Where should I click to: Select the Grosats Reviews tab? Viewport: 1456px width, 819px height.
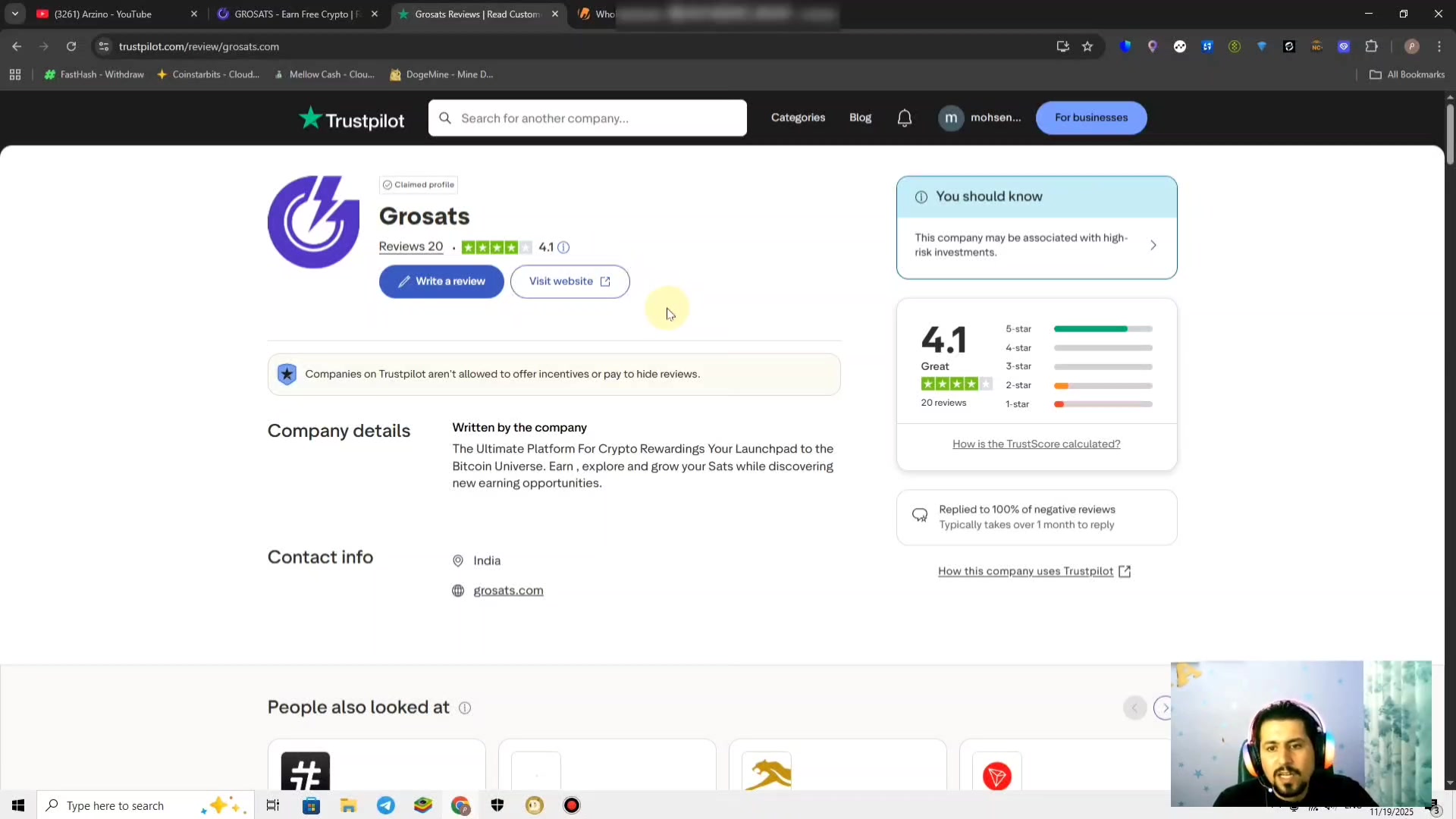(478, 14)
